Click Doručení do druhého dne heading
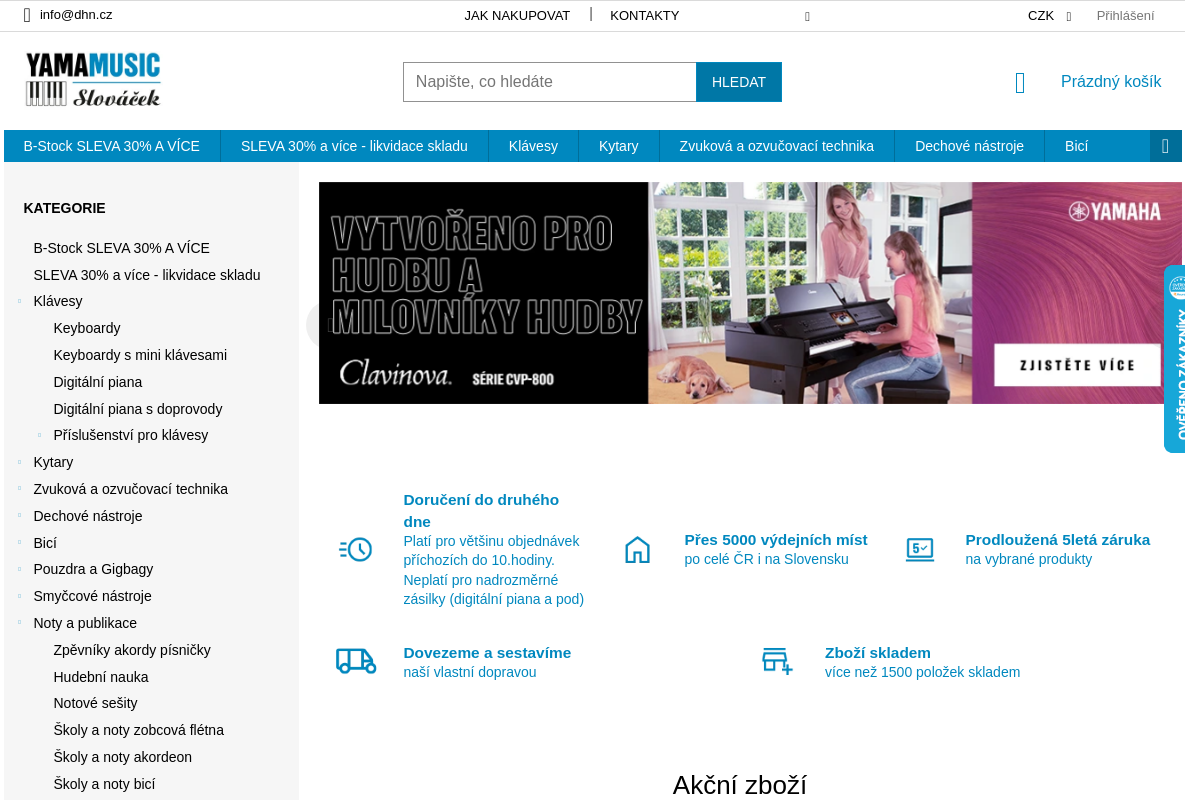Viewport: 1200px width, 800px height. click(481, 510)
